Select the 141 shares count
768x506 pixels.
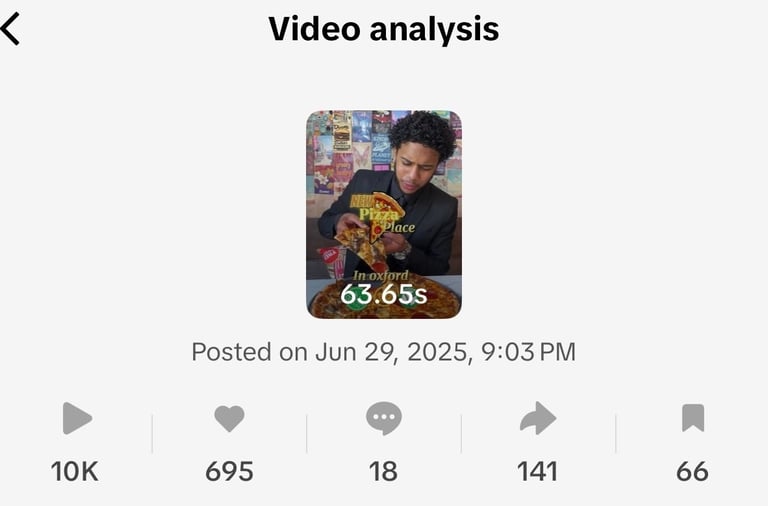pyautogui.click(x=537, y=471)
